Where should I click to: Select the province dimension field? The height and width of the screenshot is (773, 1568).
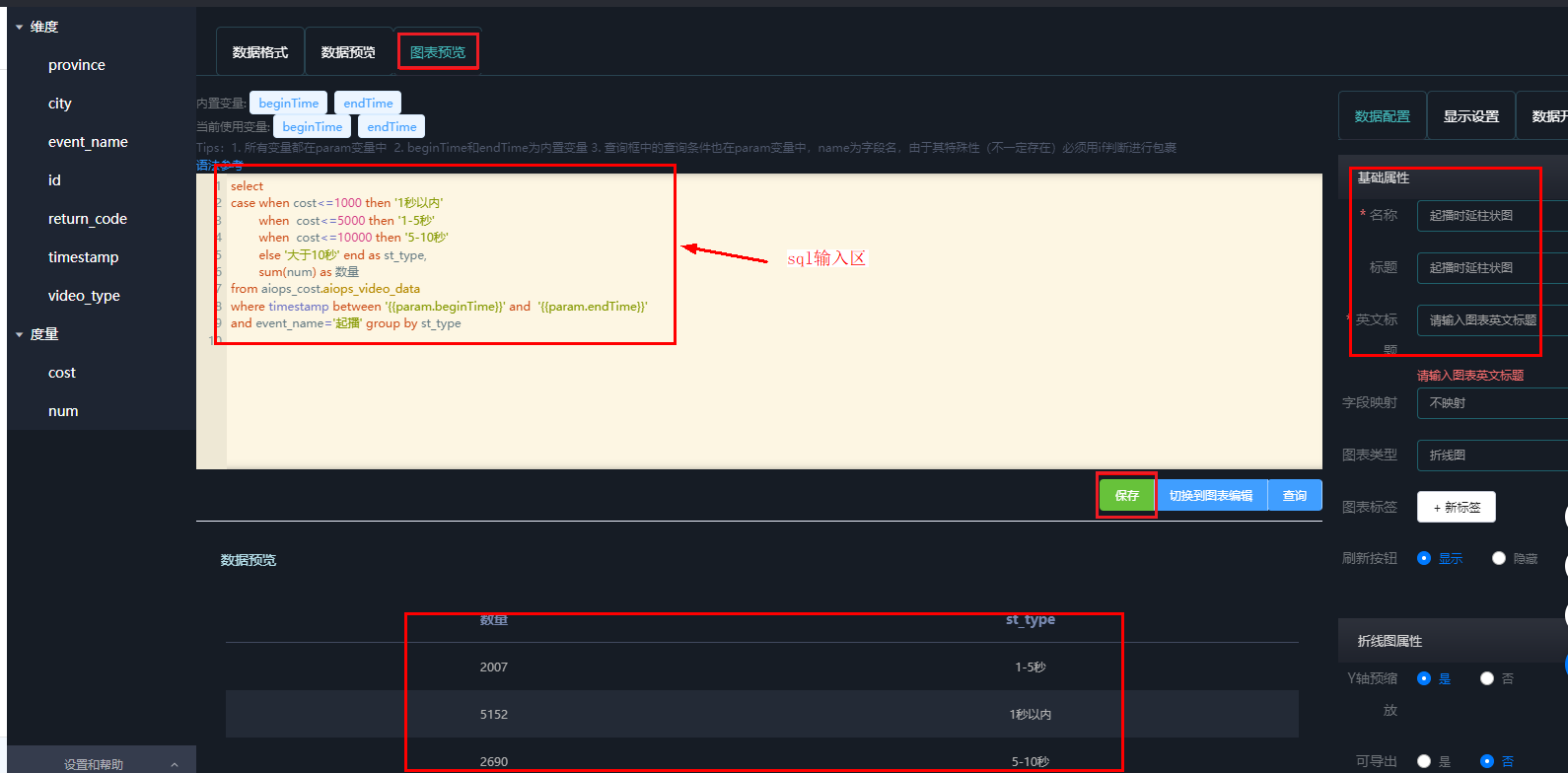point(77,65)
